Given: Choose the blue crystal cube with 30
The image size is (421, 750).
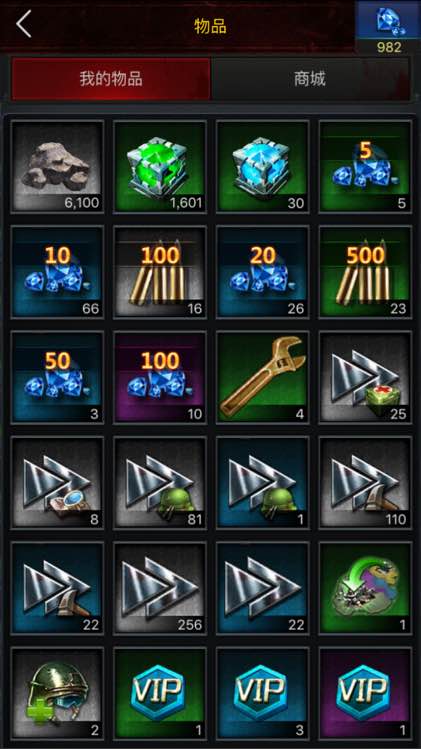Looking at the screenshot, I should click(263, 166).
